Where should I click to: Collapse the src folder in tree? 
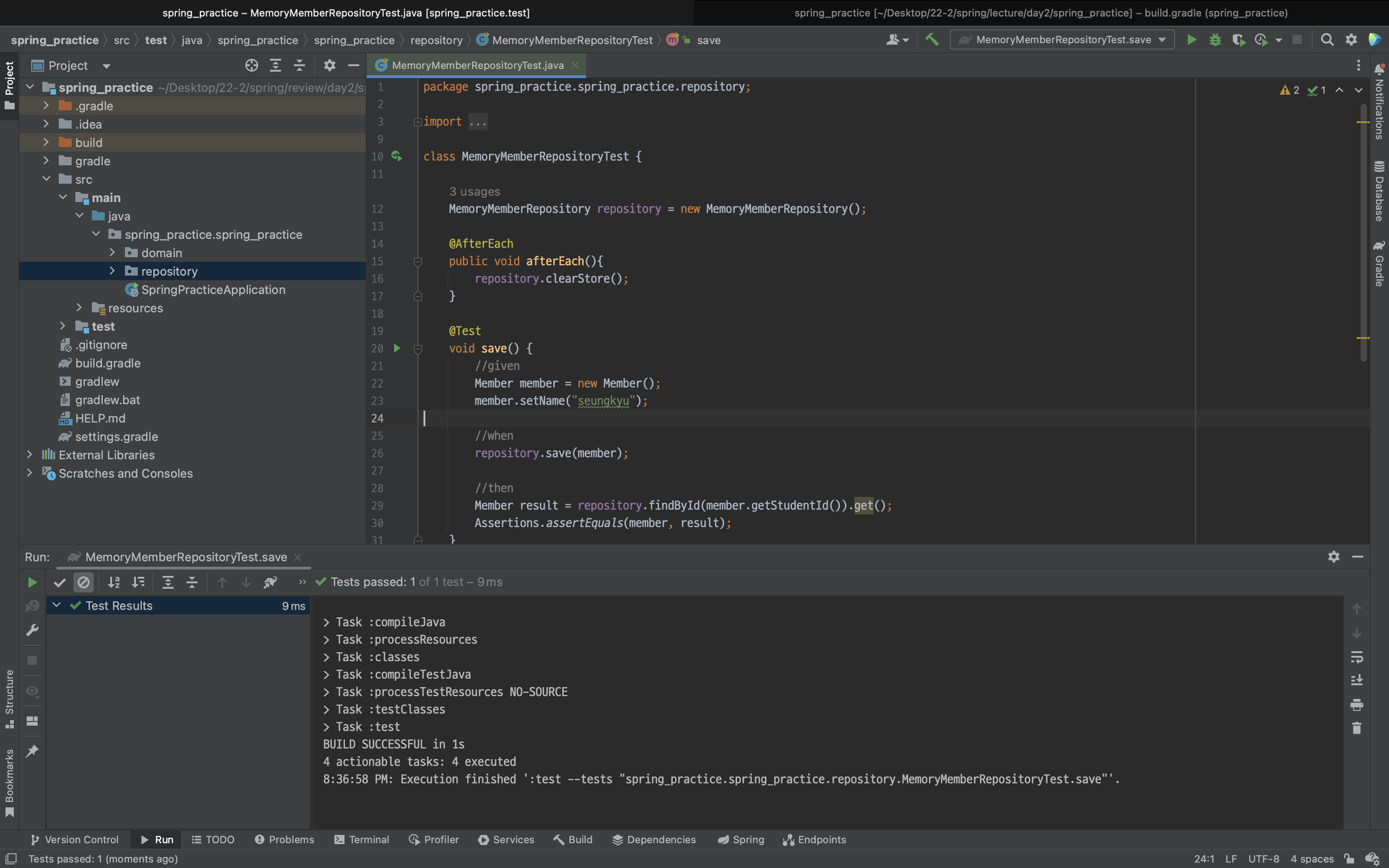[46, 179]
